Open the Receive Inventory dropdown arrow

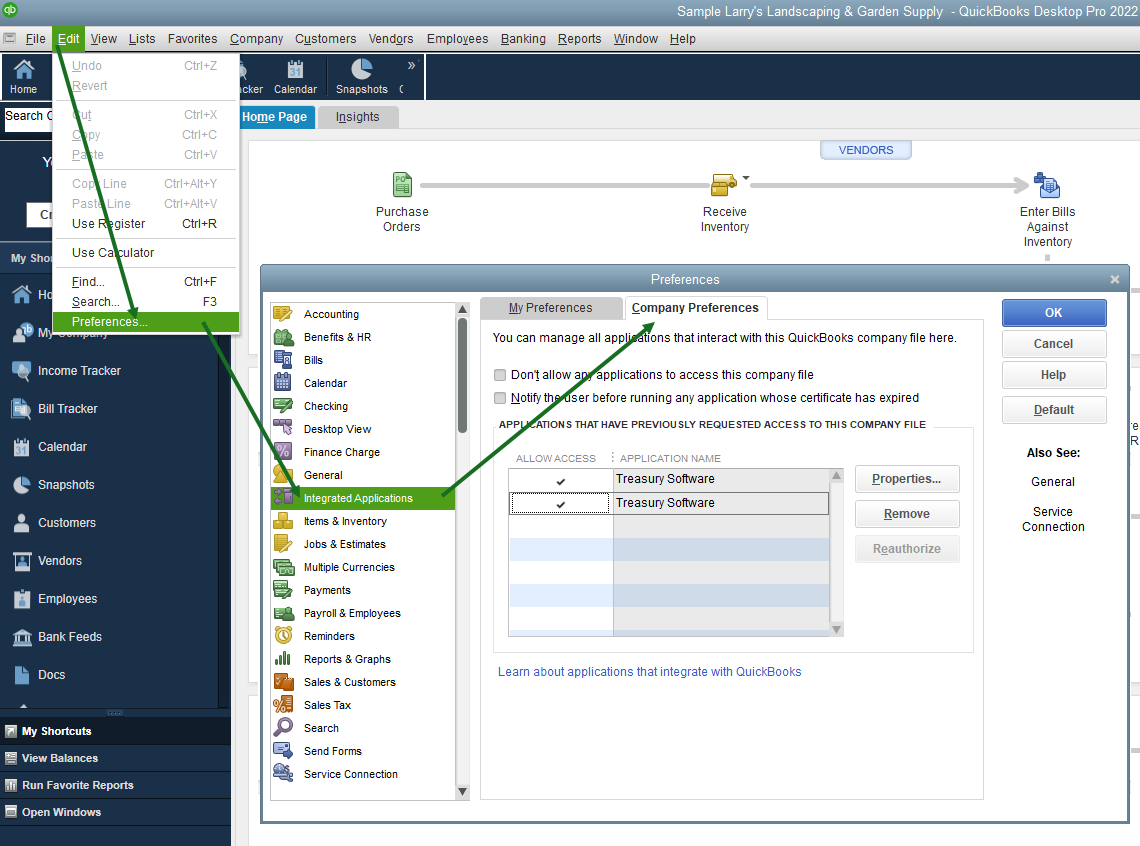coord(746,178)
